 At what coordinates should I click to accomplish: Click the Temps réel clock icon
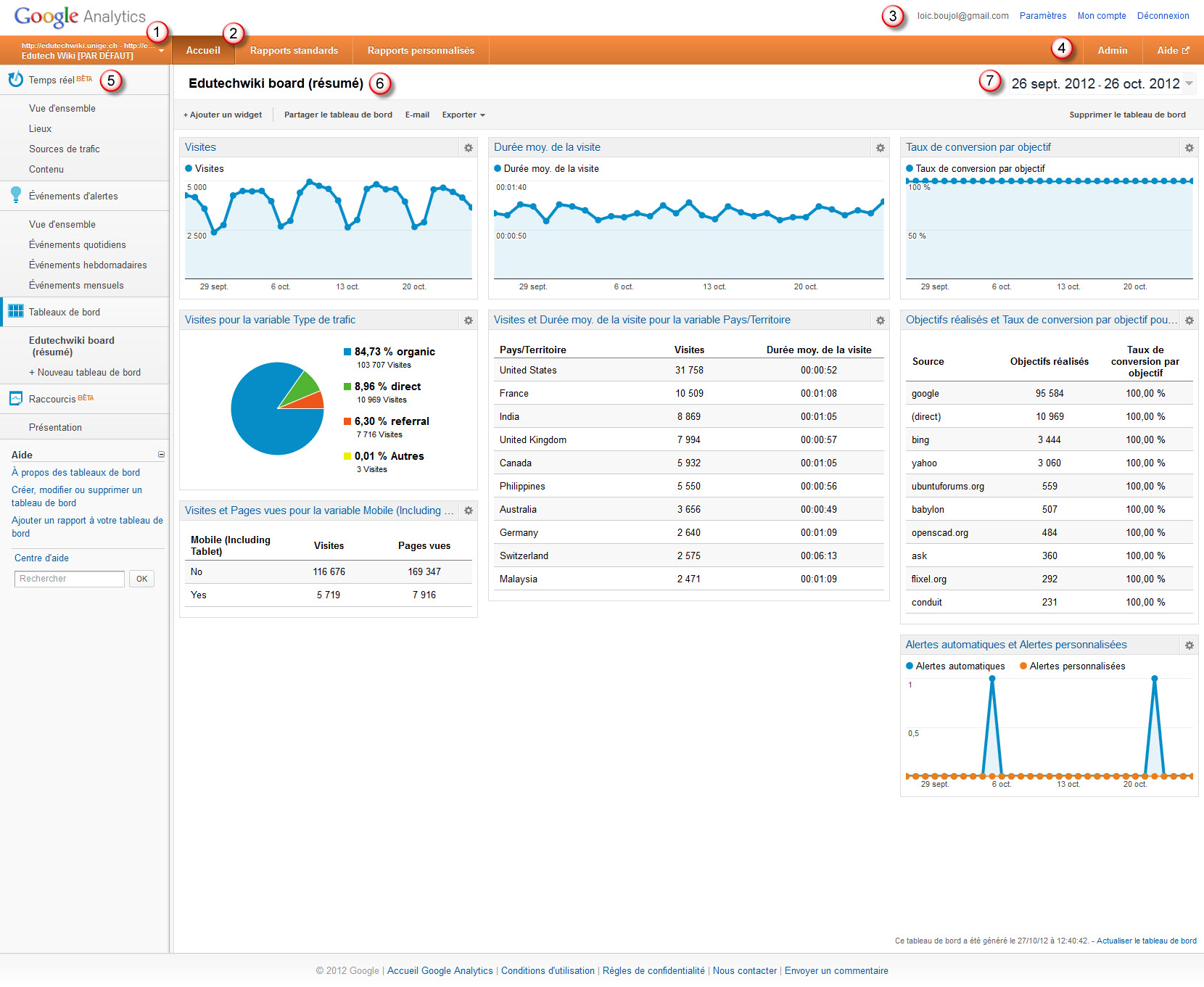pos(15,80)
